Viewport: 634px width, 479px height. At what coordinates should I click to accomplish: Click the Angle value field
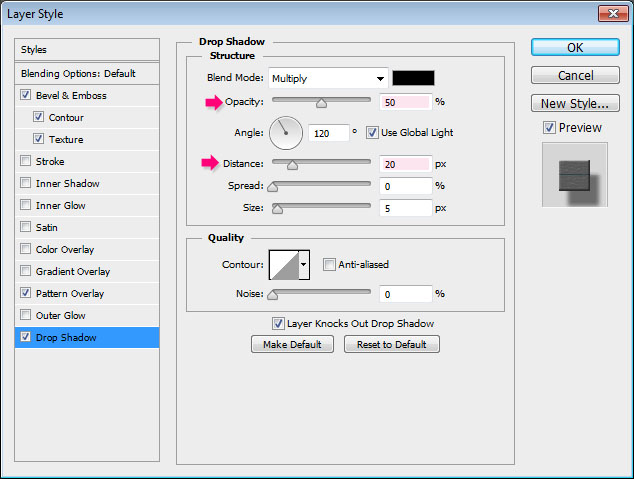coord(328,133)
